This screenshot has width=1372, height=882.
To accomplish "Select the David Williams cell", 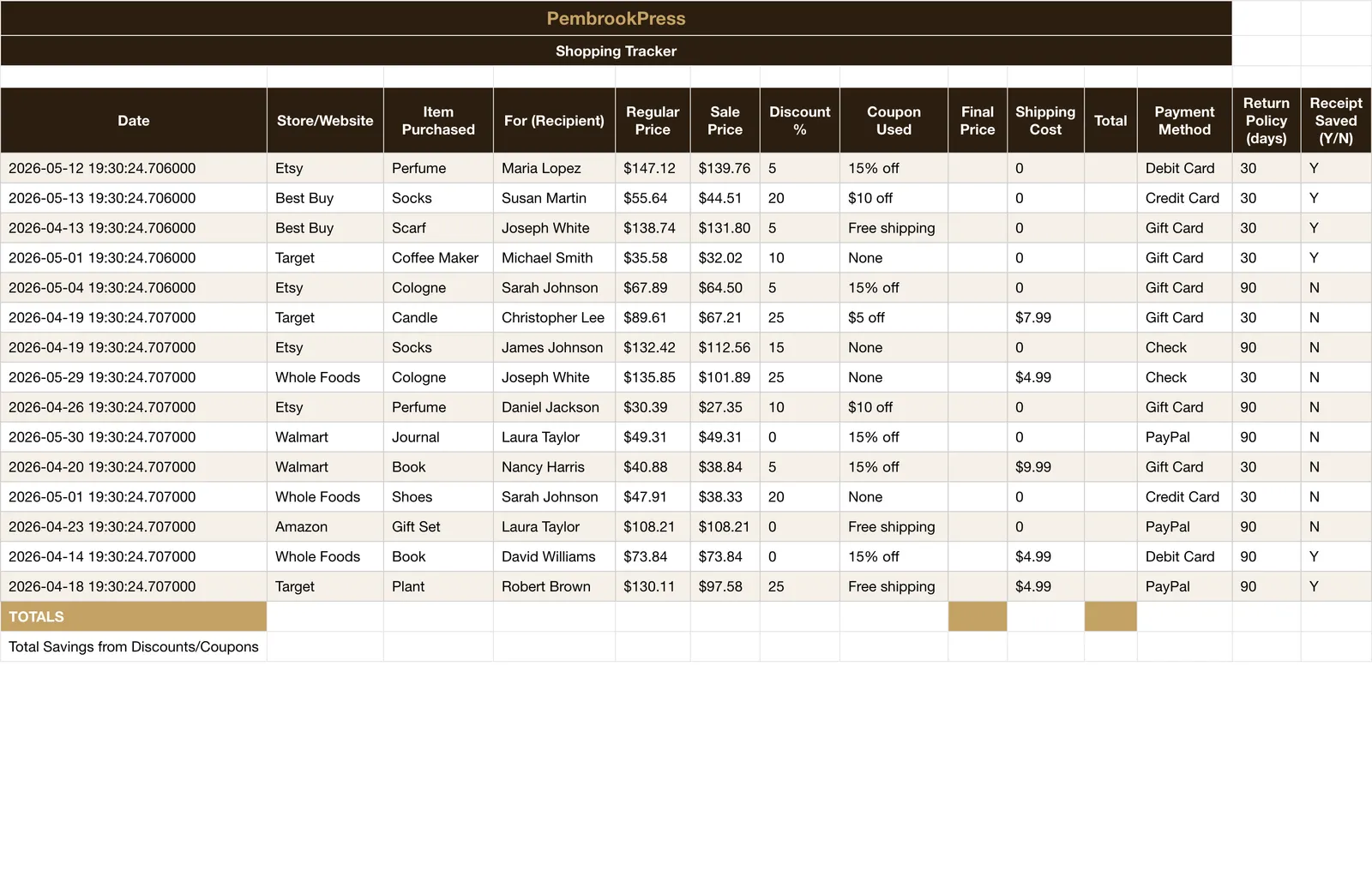I will (x=554, y=556).
